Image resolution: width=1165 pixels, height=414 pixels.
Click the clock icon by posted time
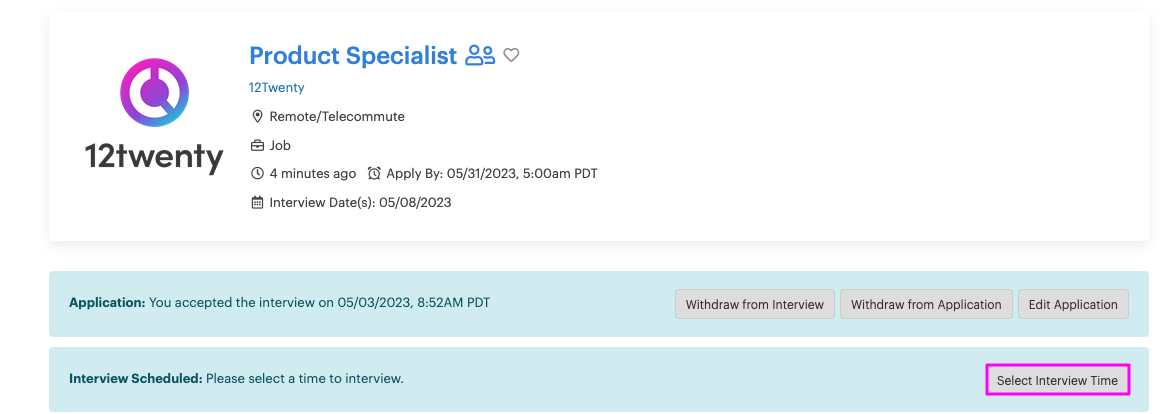pyautogui.click(x=257, y=173)
